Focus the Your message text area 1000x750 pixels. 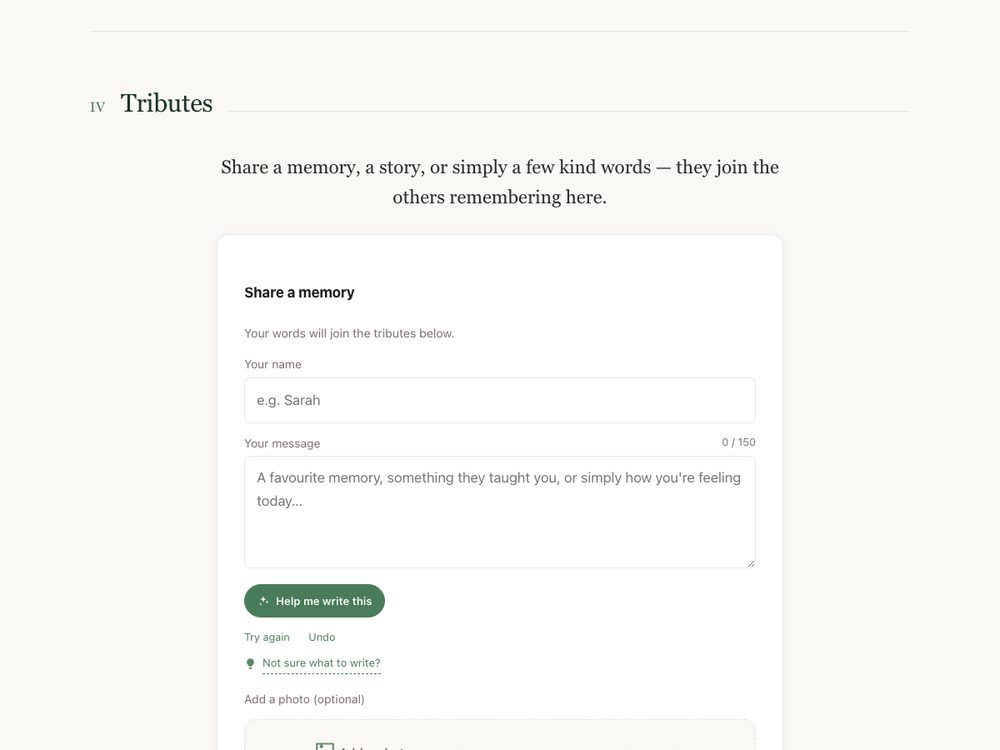point(500,512)
